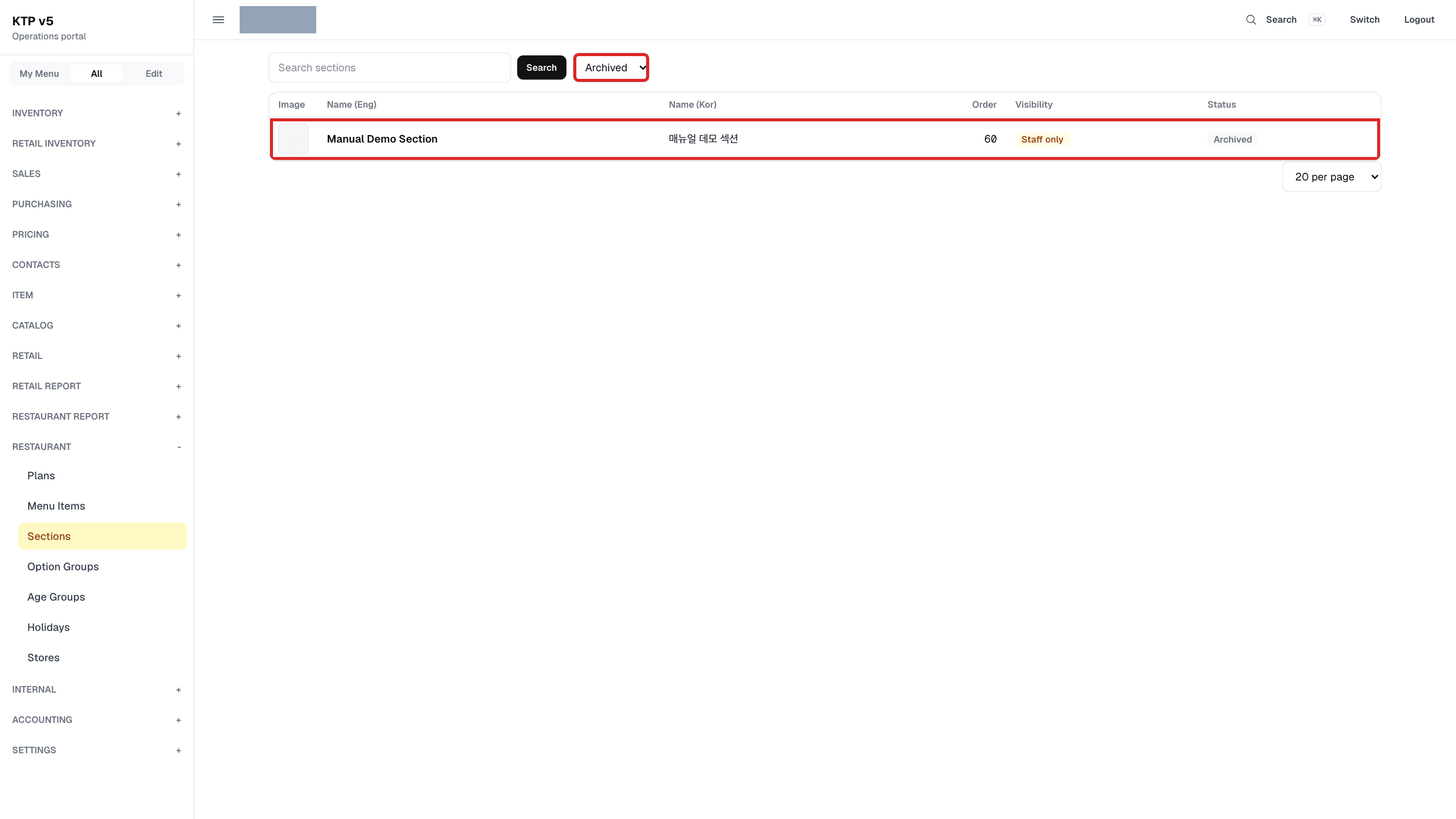Toggle the hamburger sidebar menu icon
The image size is (1456, 819).
click(x=218, y=20)
